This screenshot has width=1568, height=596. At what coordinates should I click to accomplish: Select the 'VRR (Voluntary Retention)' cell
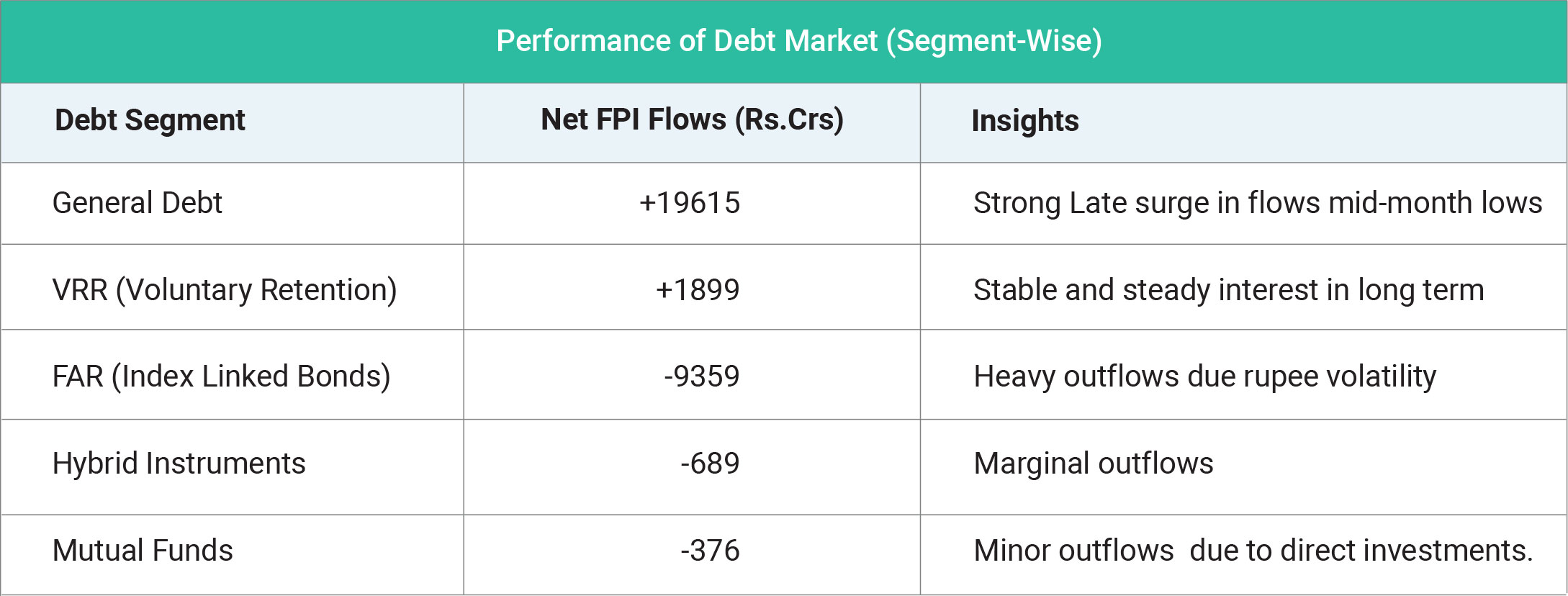(224, 290)
